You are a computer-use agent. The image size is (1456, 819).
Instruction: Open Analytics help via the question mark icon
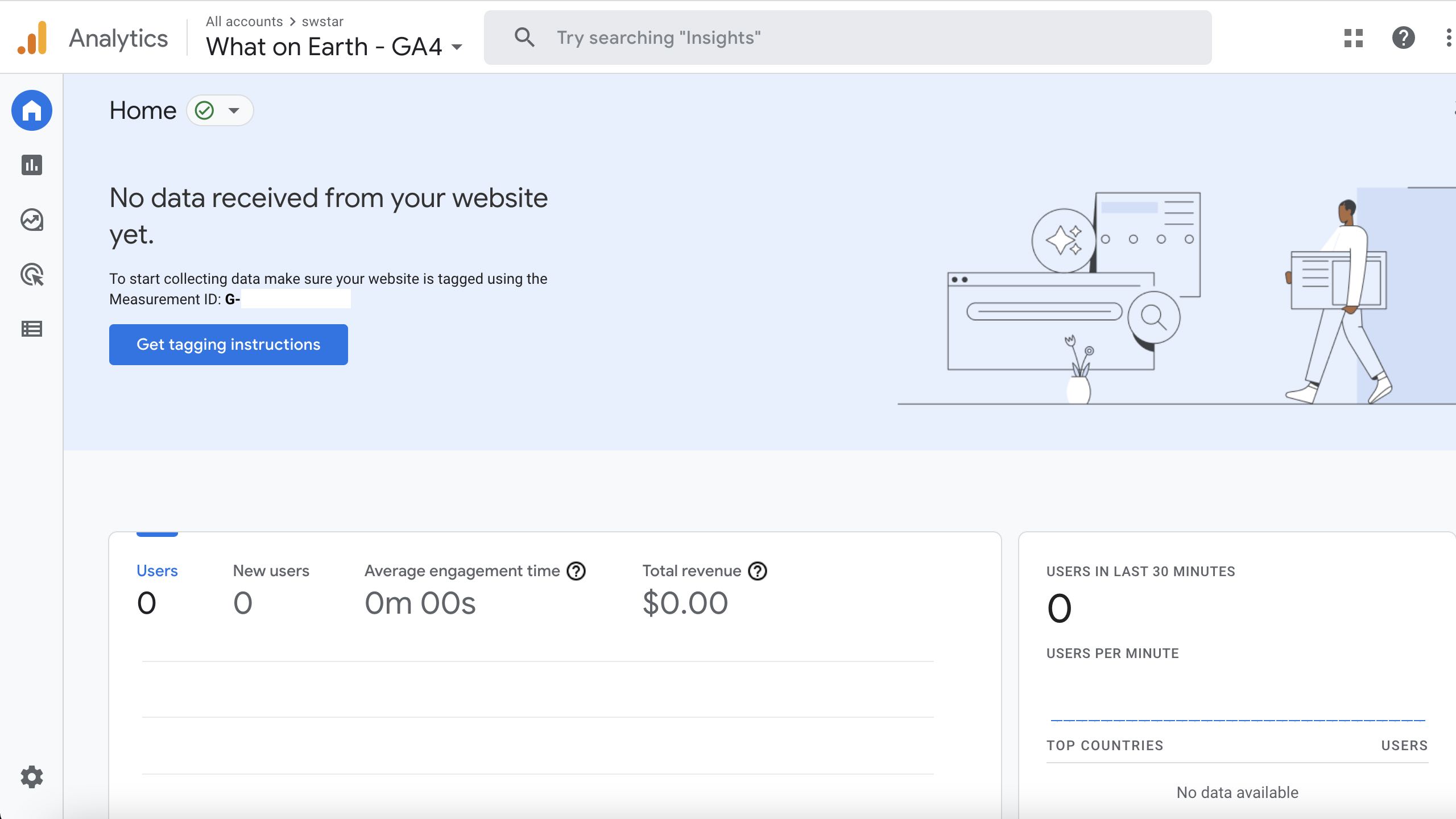tap(1403, 38)
